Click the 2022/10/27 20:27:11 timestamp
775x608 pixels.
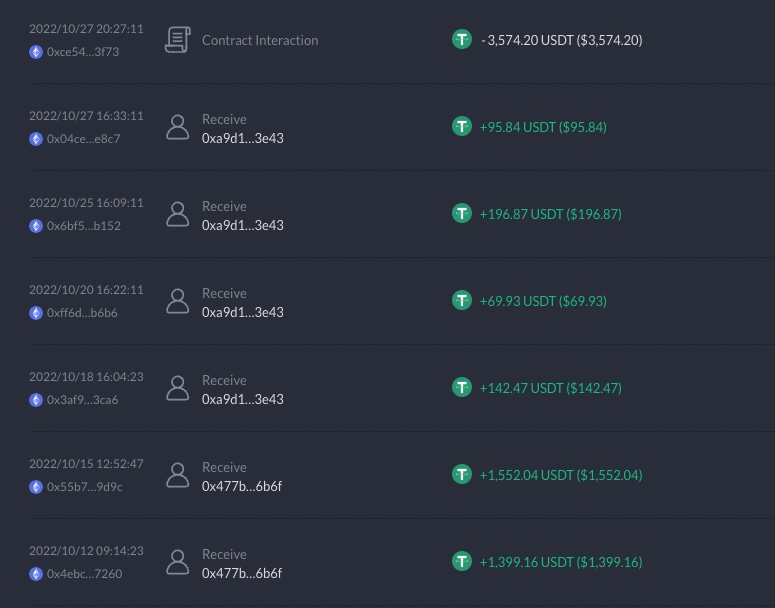[x=86, y=29]
